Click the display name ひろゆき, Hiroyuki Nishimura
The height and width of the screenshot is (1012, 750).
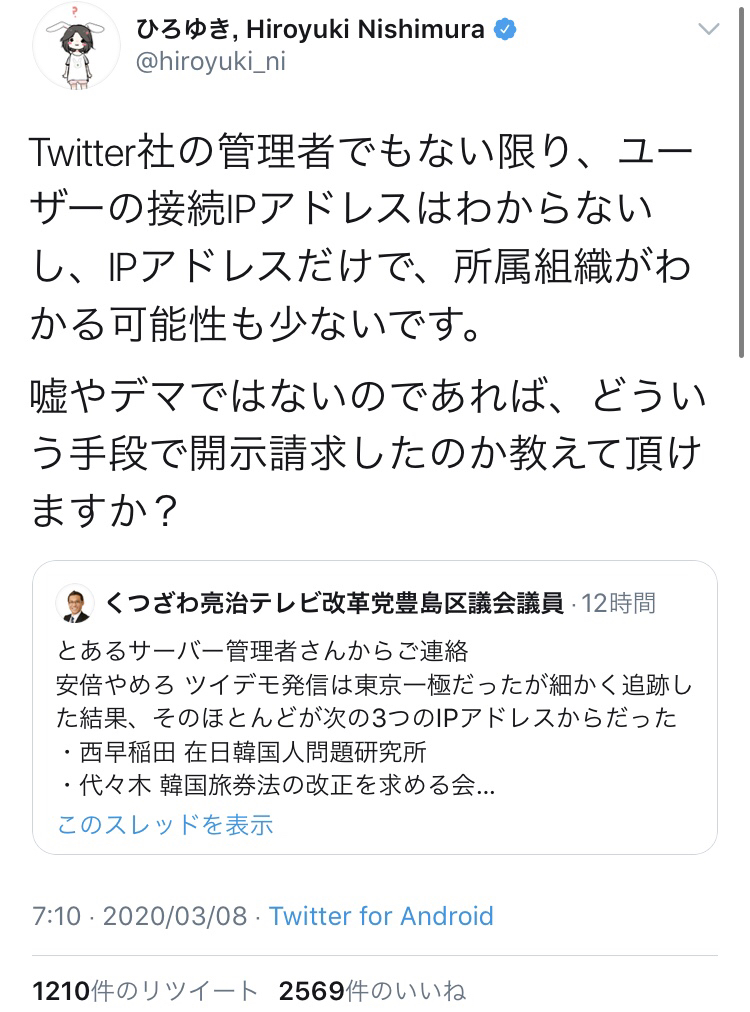coord(312,30)
